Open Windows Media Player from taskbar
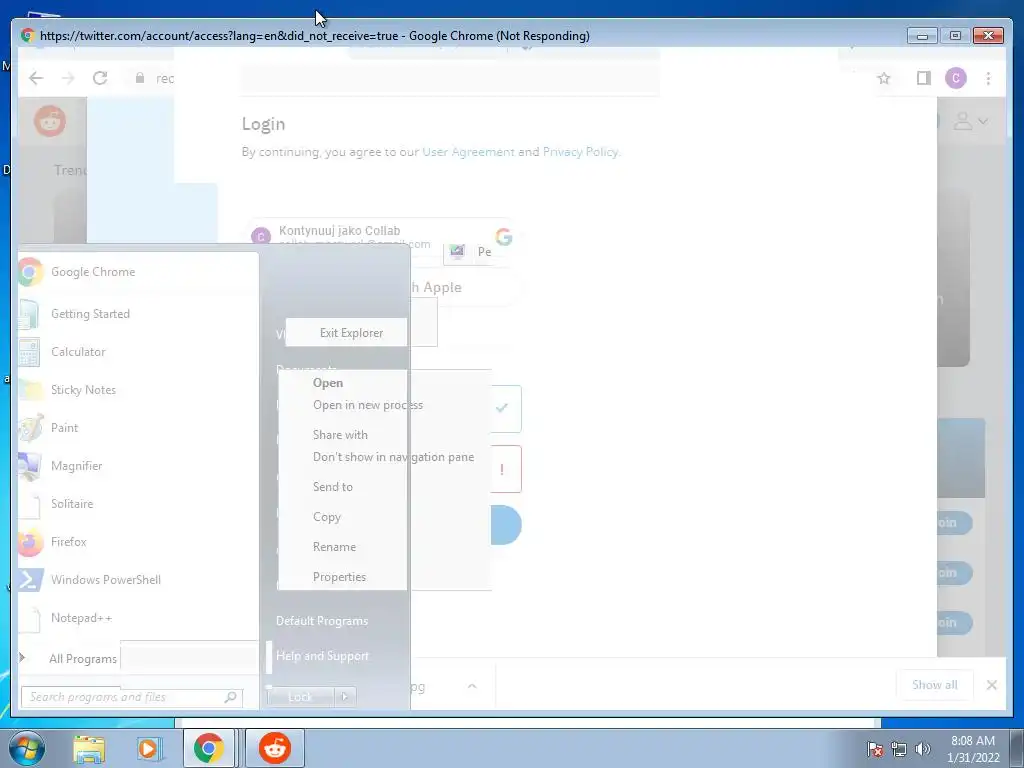This screenshot has width=1024, height=768. [x=149, y=748]
